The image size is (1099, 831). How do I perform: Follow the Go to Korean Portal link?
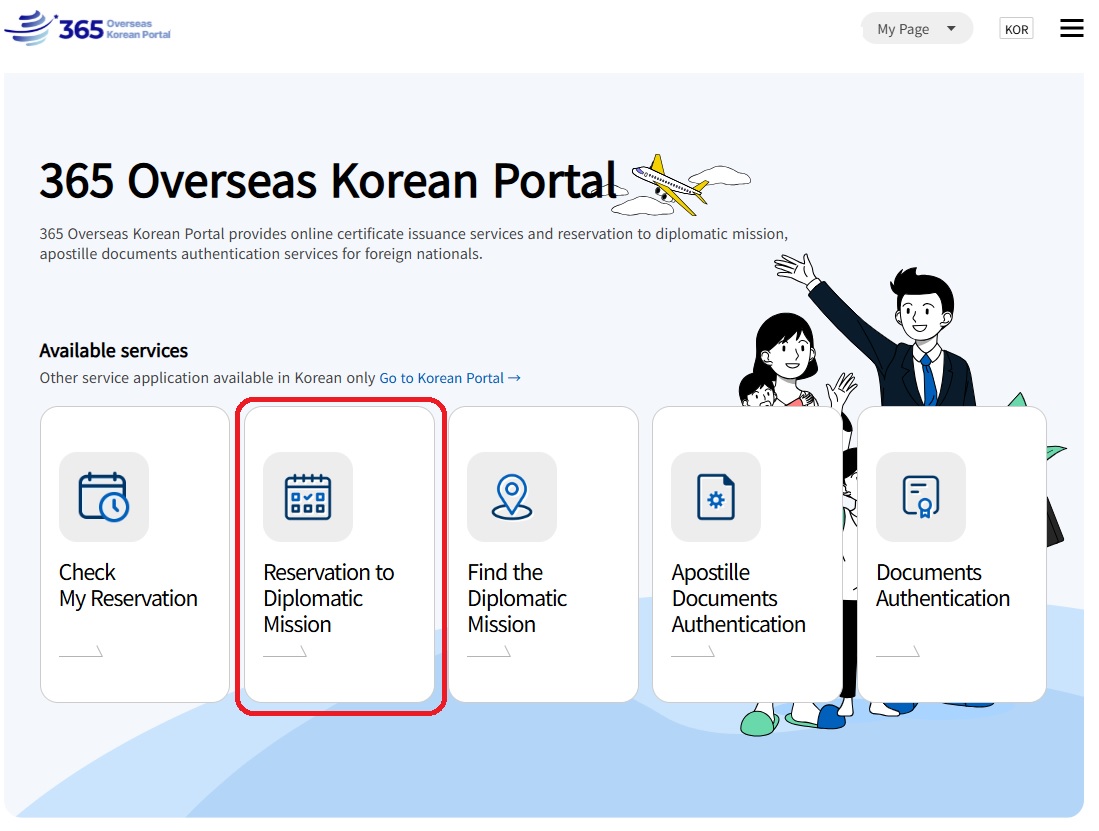coord(450,378)
